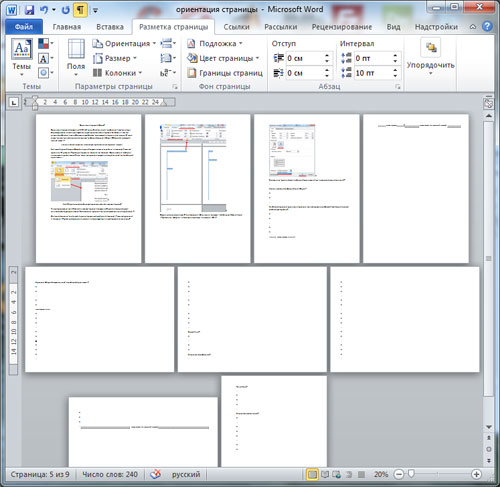
Task: Open the Файл menu tab
Action: (24, 27)
